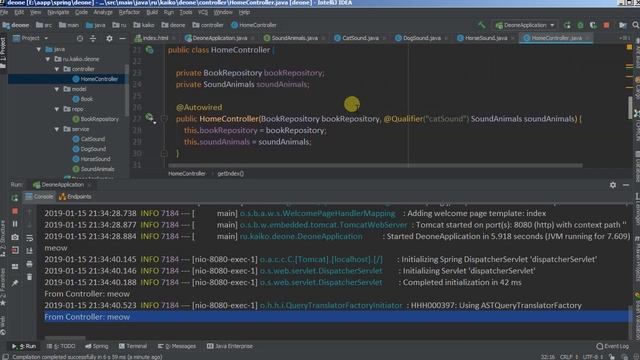This screenshot has height=360, width=640.
Task: Click the HomeController breadcrumb below editor
Action: [x=187, y=173]
